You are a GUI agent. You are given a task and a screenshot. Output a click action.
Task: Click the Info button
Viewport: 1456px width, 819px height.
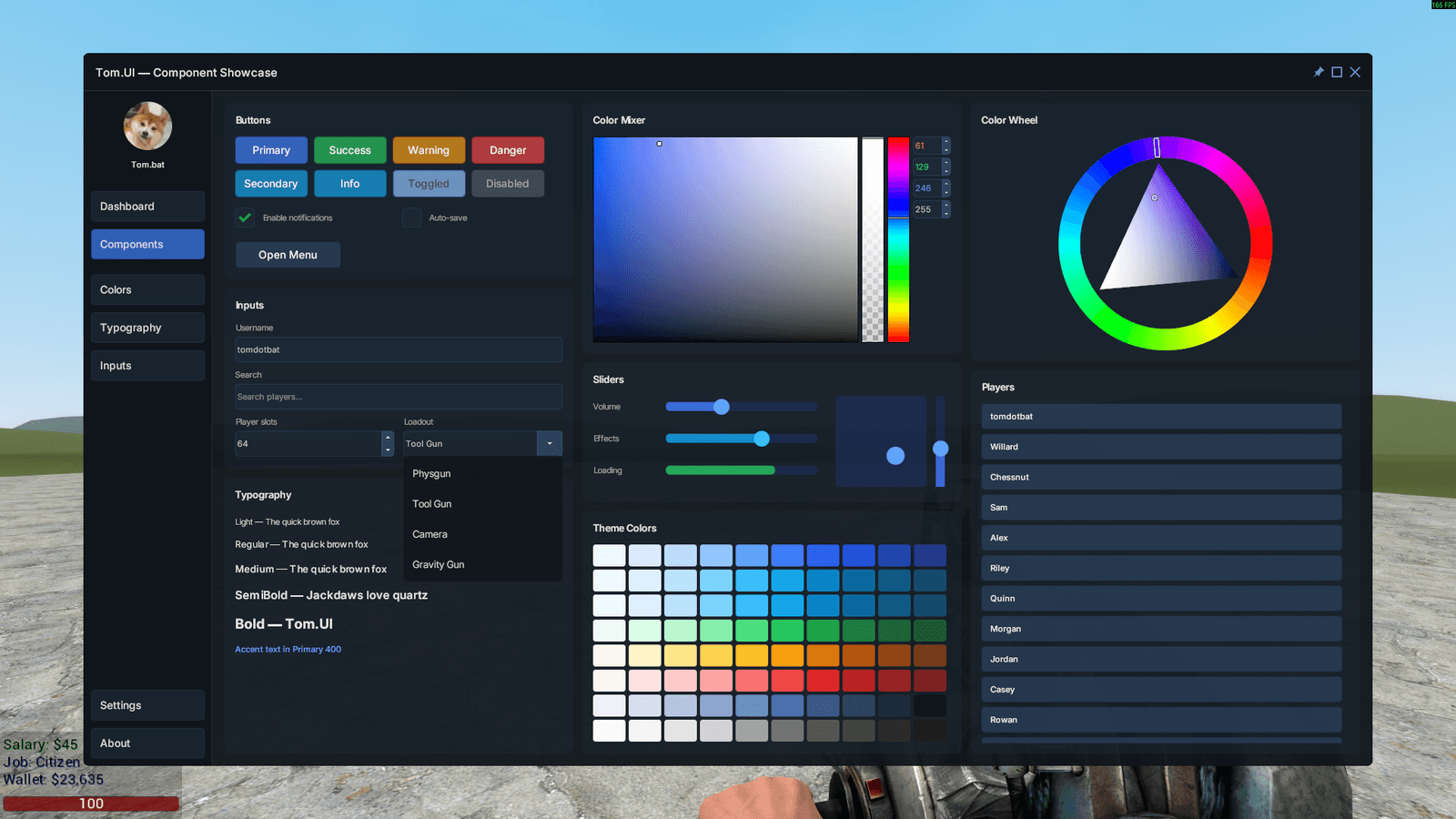coord(350,184)
